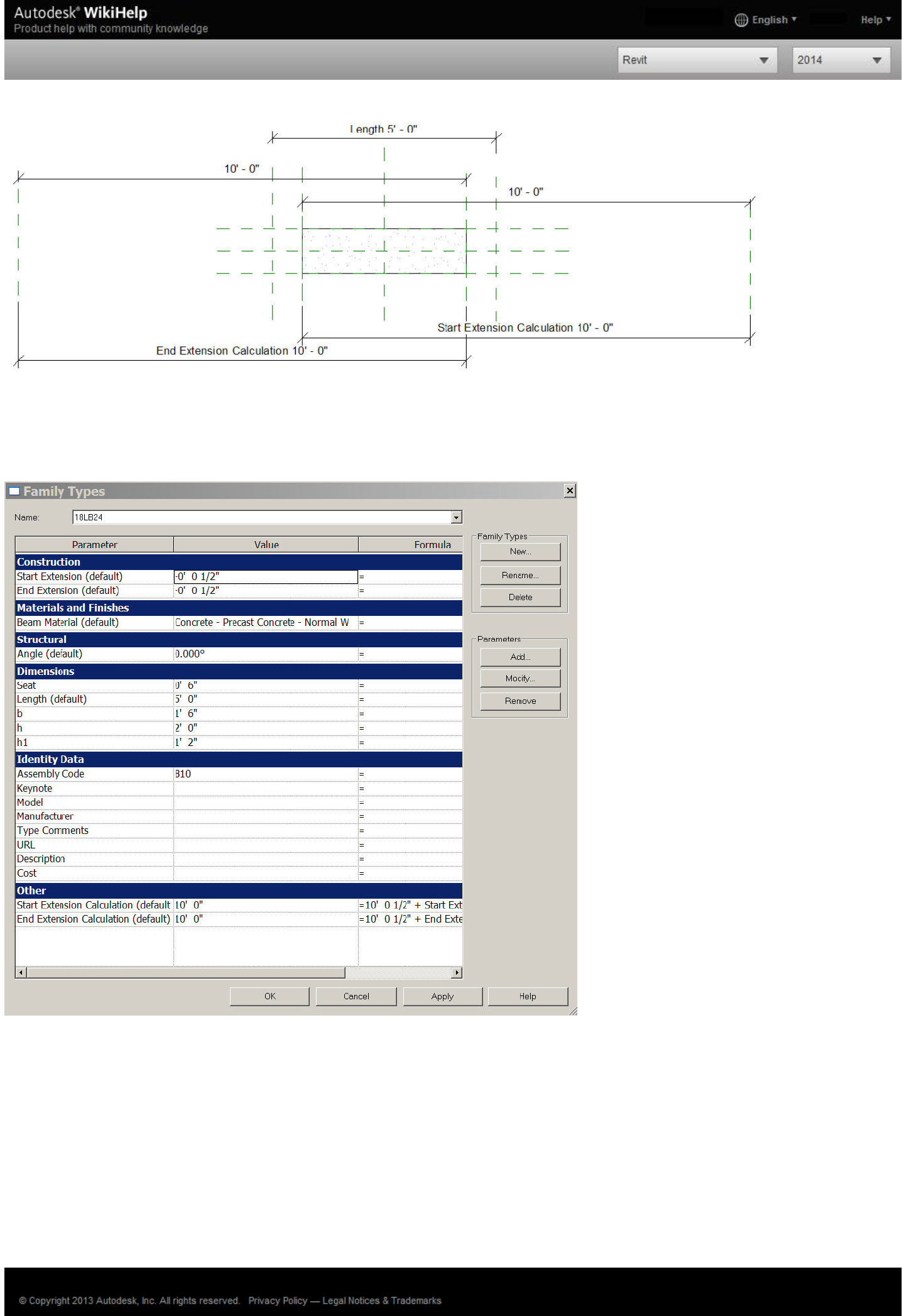Click the Materials and Finishes header
The height and width of the screenshot is (1316, 902).
click(x=239, y=608)
